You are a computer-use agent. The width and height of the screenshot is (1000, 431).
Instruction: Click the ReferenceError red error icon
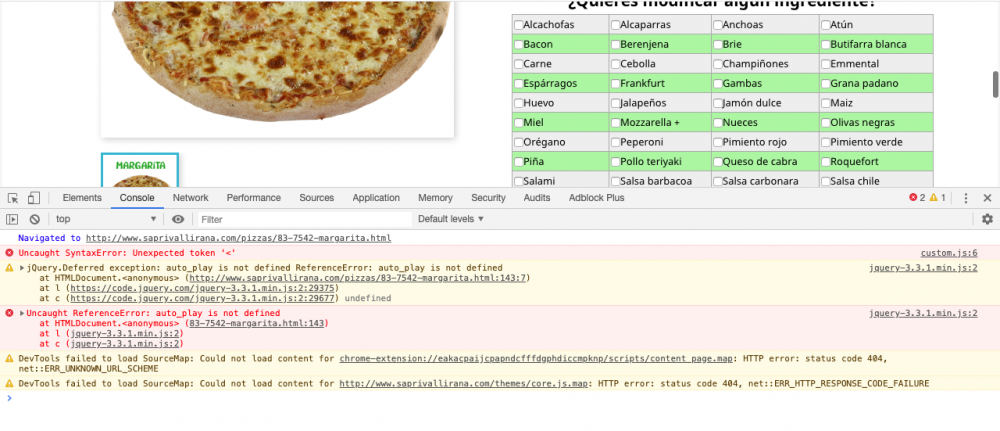pyautogui.click(x=9, y=313)
